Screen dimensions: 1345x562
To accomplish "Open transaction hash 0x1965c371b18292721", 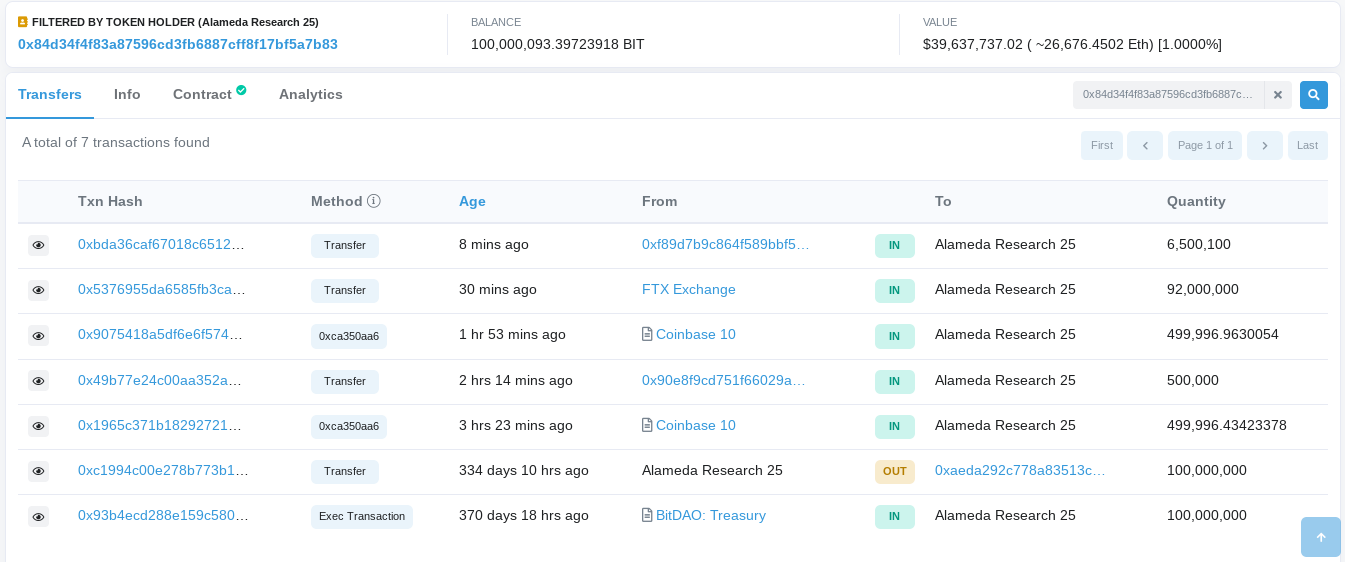I will (161, 425).
